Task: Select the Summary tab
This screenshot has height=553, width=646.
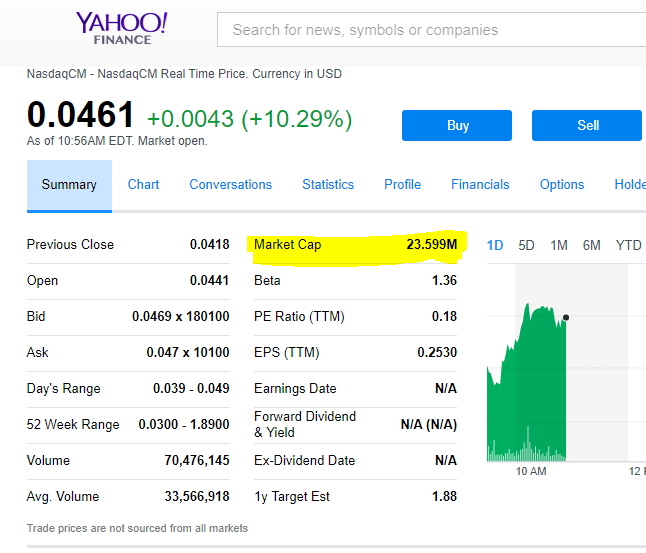Action: [69, 185]
